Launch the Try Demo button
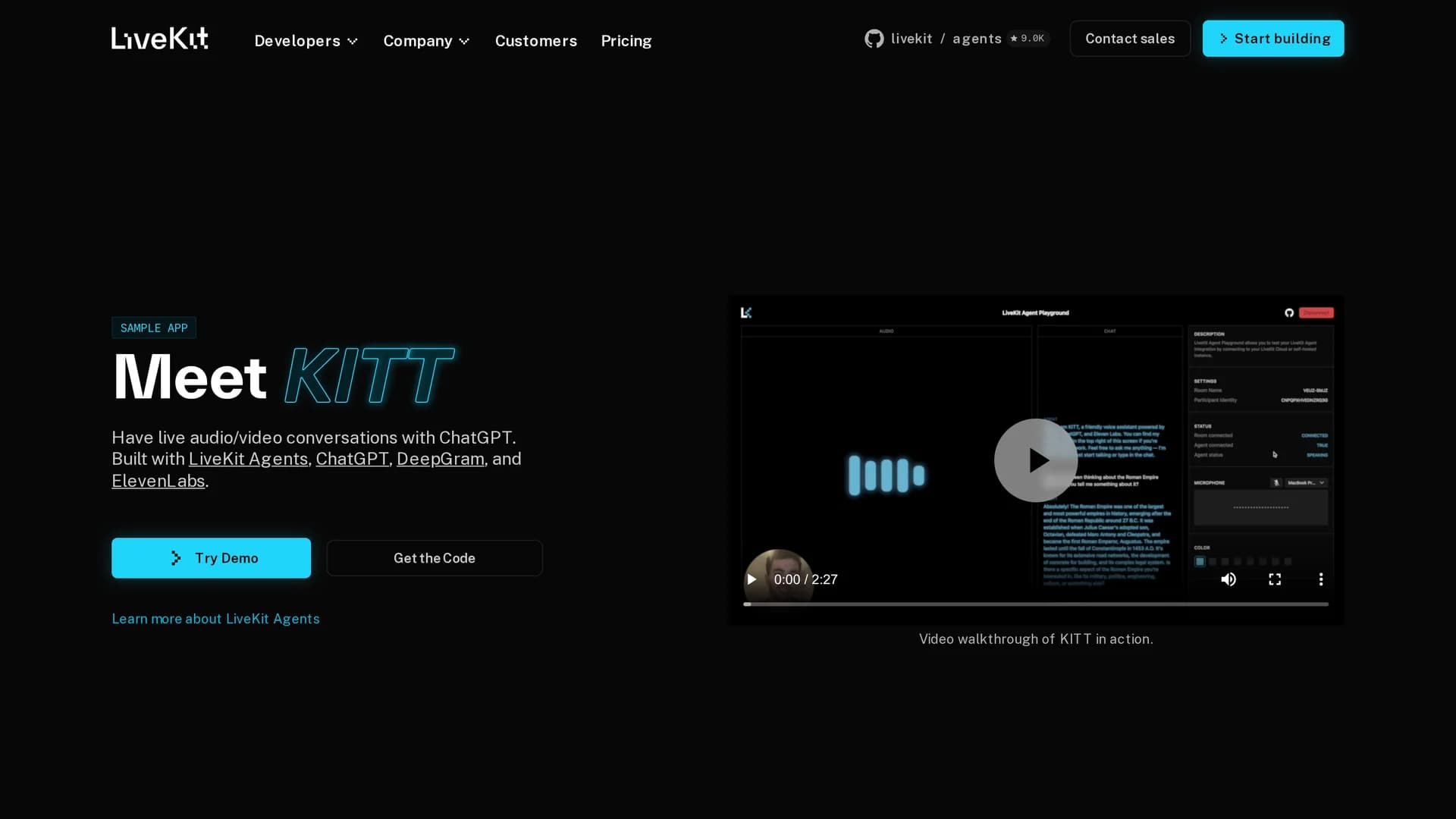Viewport: 1456px width, 819px height. click(211, 558)
